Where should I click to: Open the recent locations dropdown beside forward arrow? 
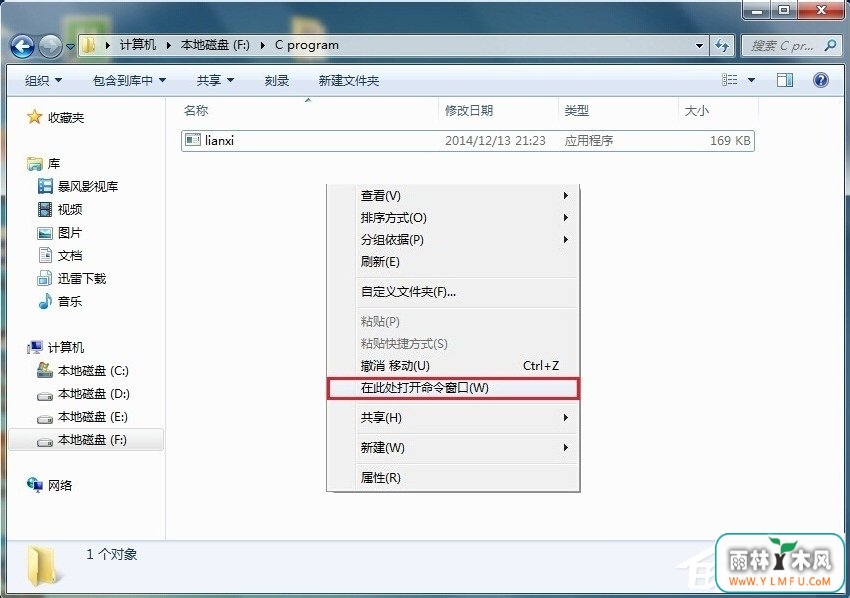(70, 47)
